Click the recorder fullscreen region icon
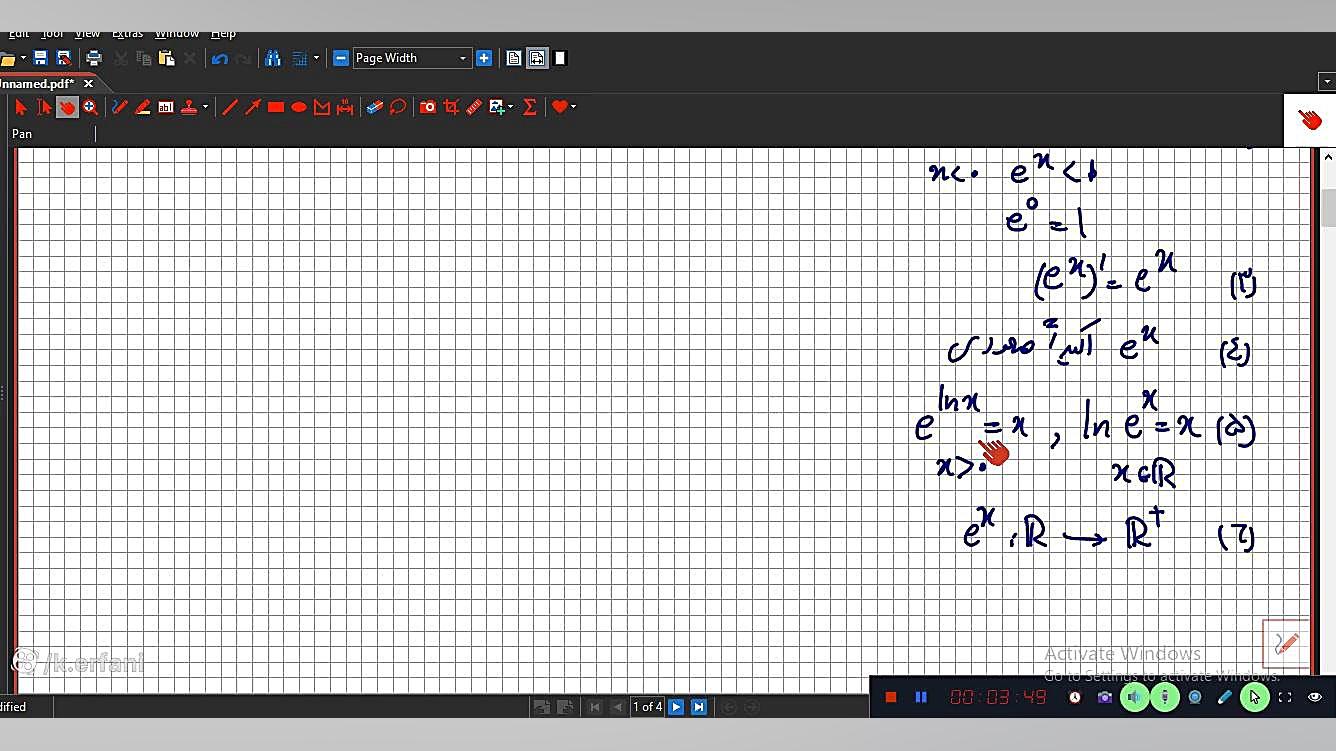The image size is (1336, 751). pyautogui.click(x=1285, y=697)
